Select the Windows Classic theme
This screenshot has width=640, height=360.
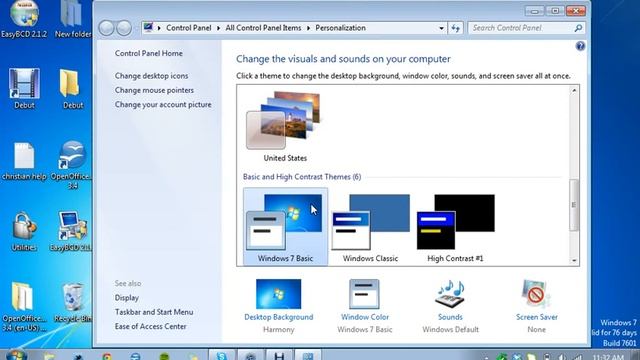tap(370, 227)
